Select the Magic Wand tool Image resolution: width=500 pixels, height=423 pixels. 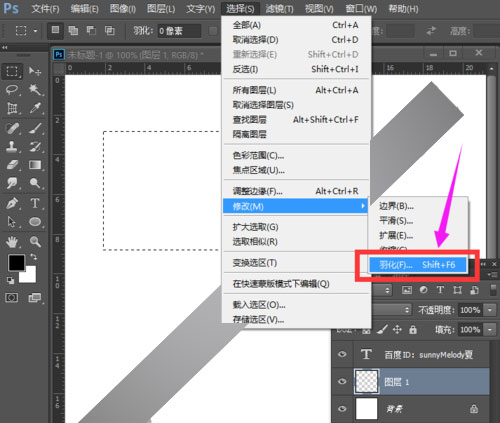coord(35,89)
